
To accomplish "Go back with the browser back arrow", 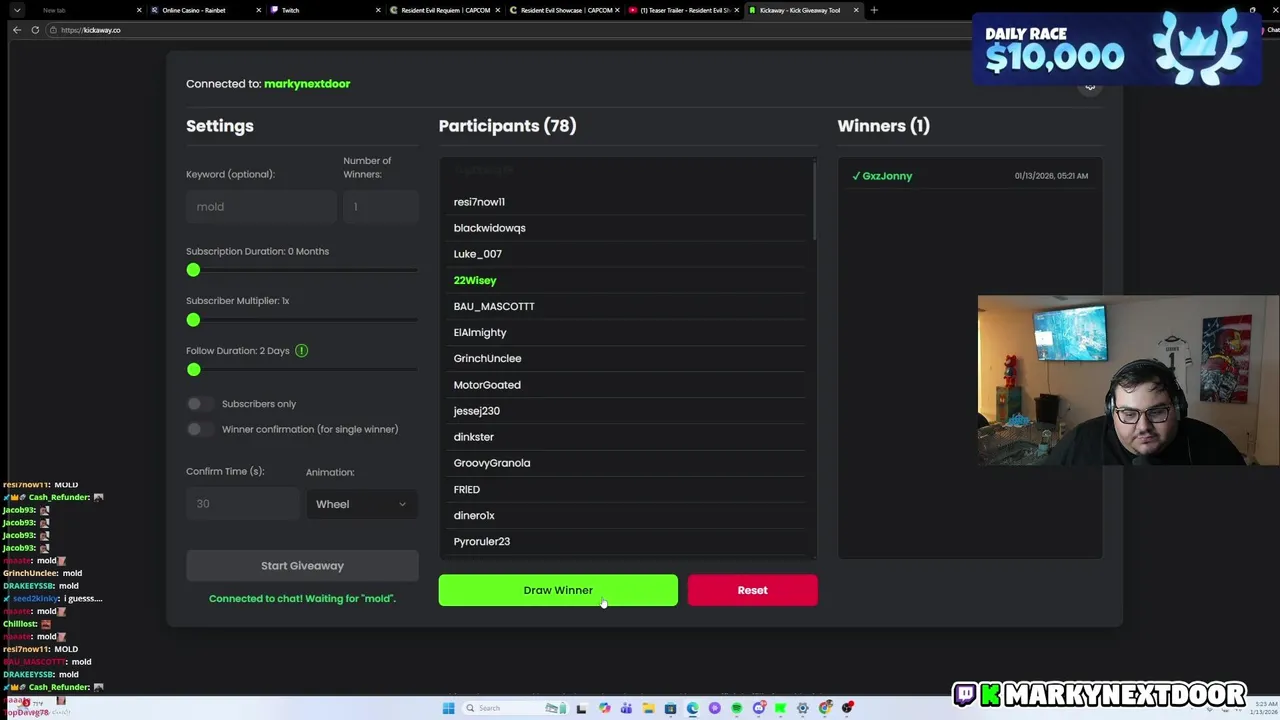I will (x=17, y=30).
